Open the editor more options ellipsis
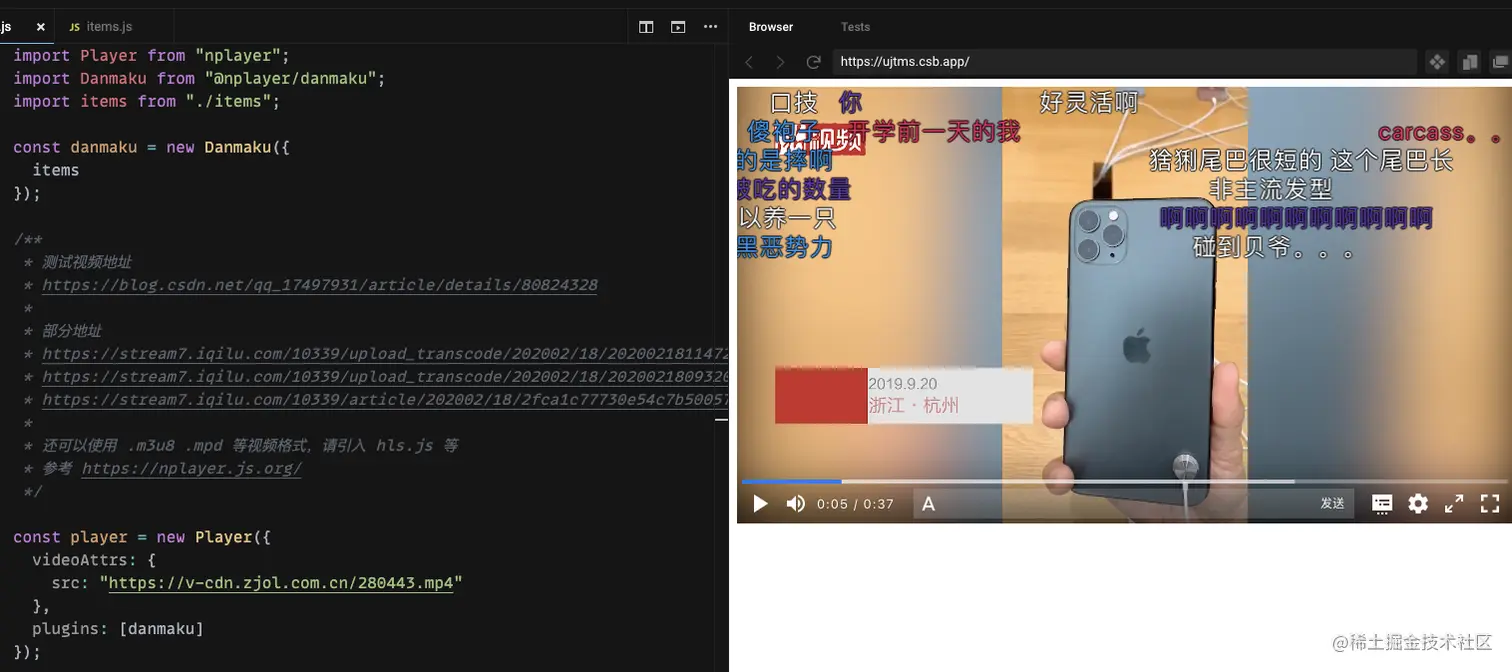Image resolution: width=1512 pixels, height=672 pixels. (x=711, y=27)
